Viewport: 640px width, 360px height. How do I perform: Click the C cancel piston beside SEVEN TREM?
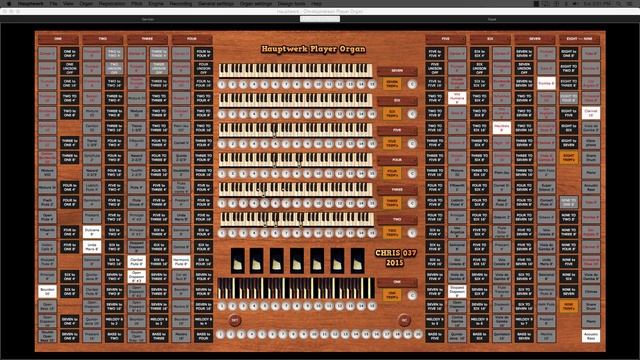[x=412, y=84]
